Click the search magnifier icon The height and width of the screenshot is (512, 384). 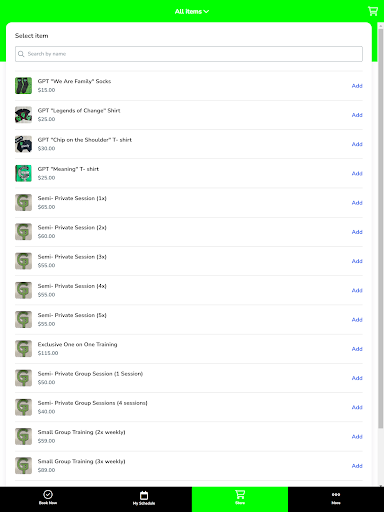pos(21,54)
